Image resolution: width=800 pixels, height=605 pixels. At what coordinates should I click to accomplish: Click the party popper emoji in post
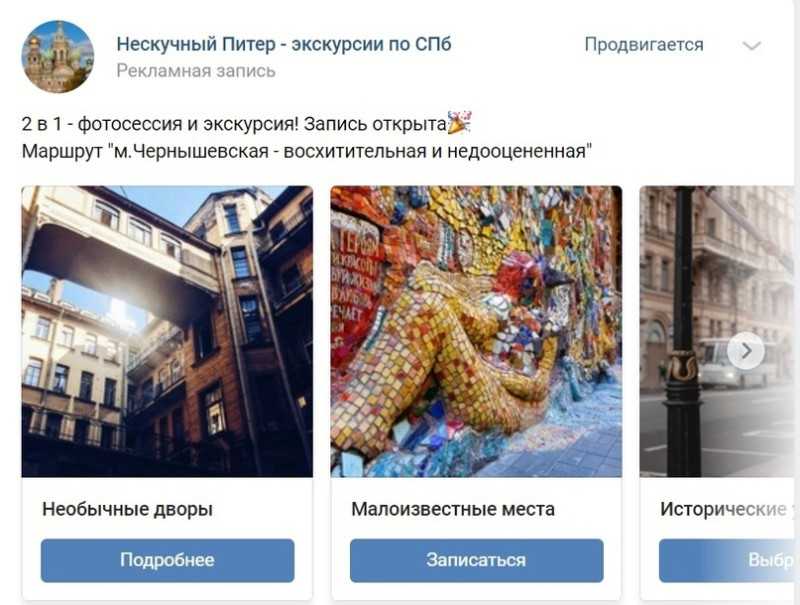point(459,122)
